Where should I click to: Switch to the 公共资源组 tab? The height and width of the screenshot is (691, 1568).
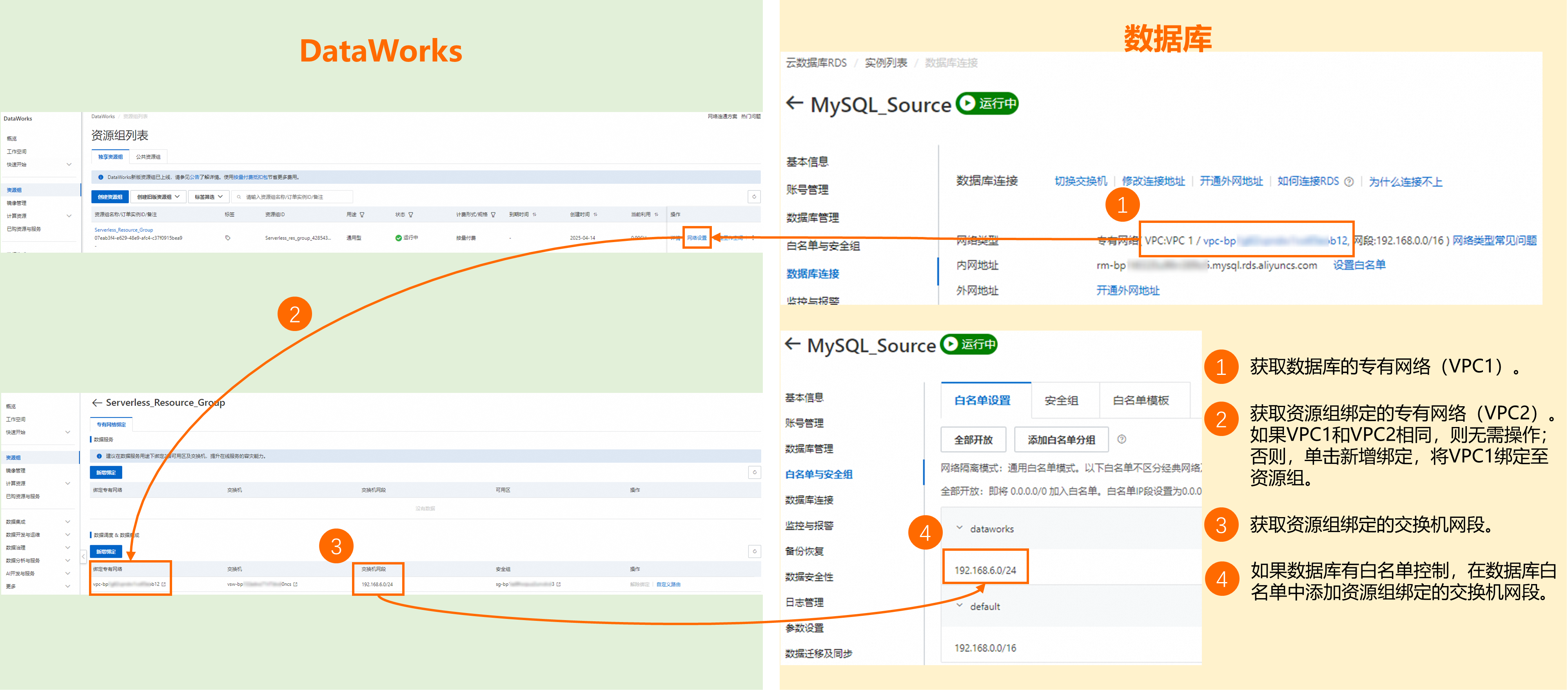[x=148, y=157]
